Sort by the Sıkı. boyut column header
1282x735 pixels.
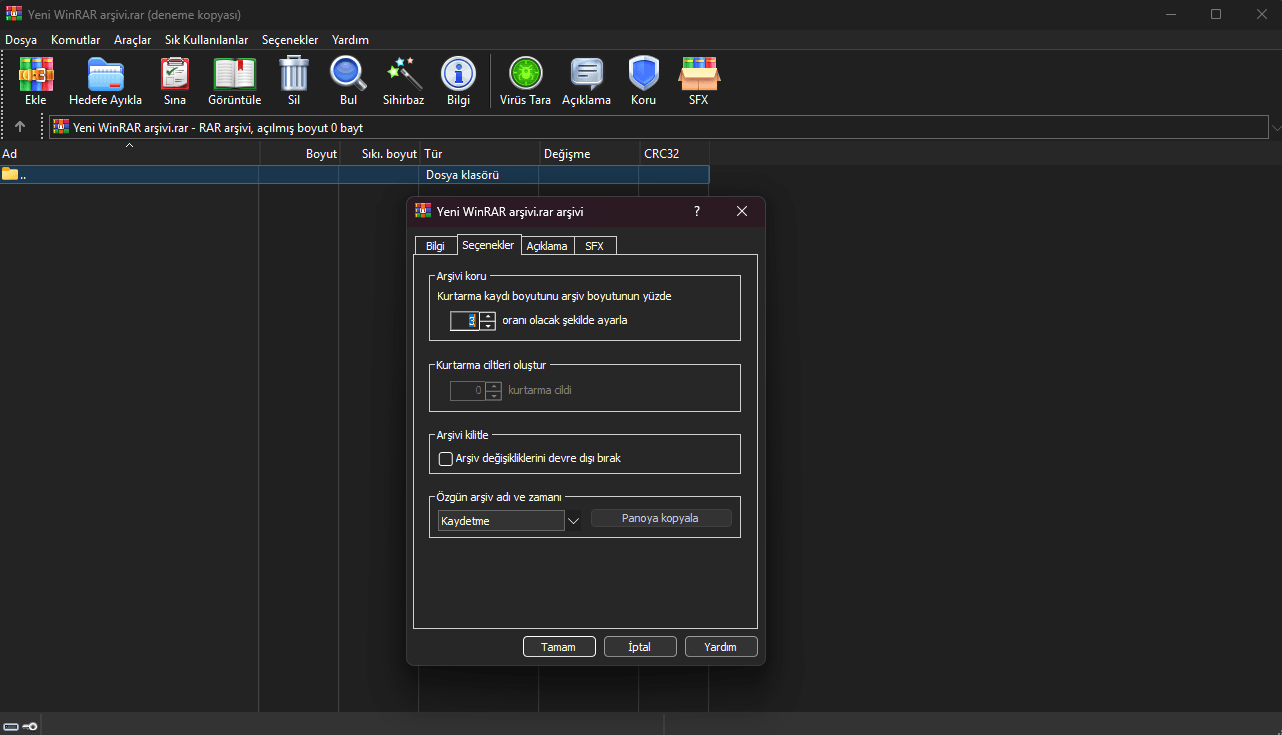click(x=379, y=154)
